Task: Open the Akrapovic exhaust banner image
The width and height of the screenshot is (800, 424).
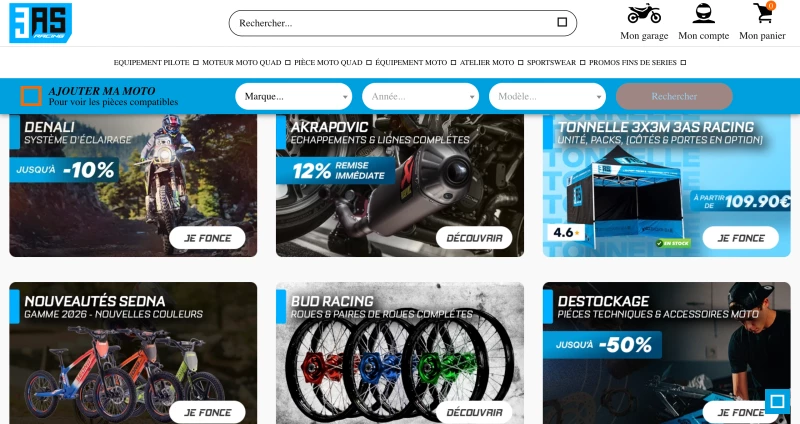Action: click(400, 185)
